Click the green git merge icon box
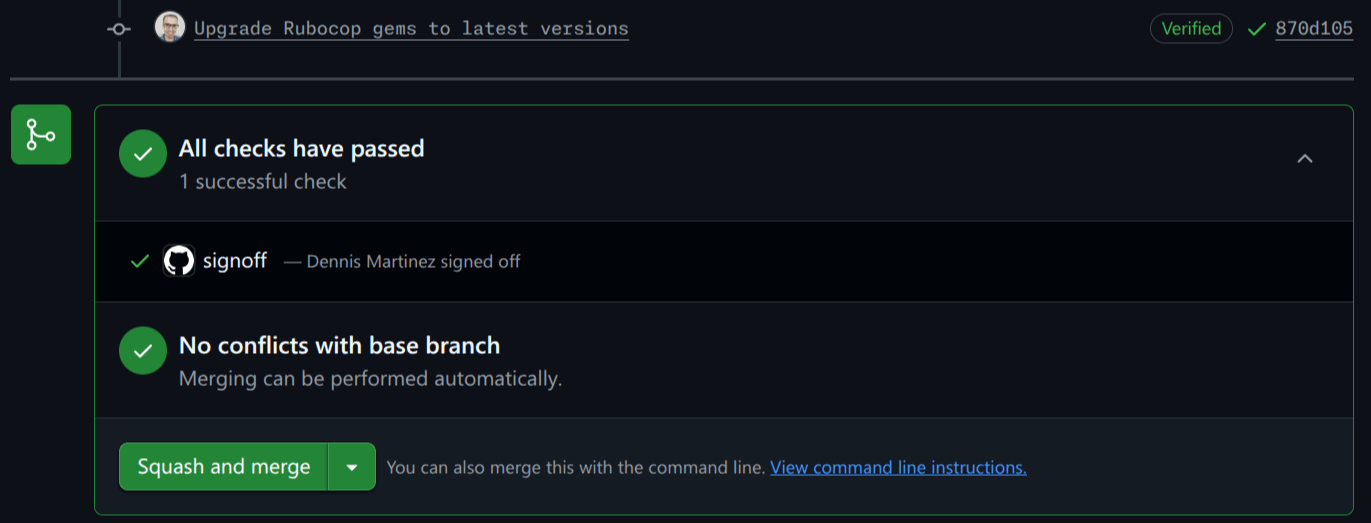Screen dimensions: 1371x523 click(x=41, y=134)
